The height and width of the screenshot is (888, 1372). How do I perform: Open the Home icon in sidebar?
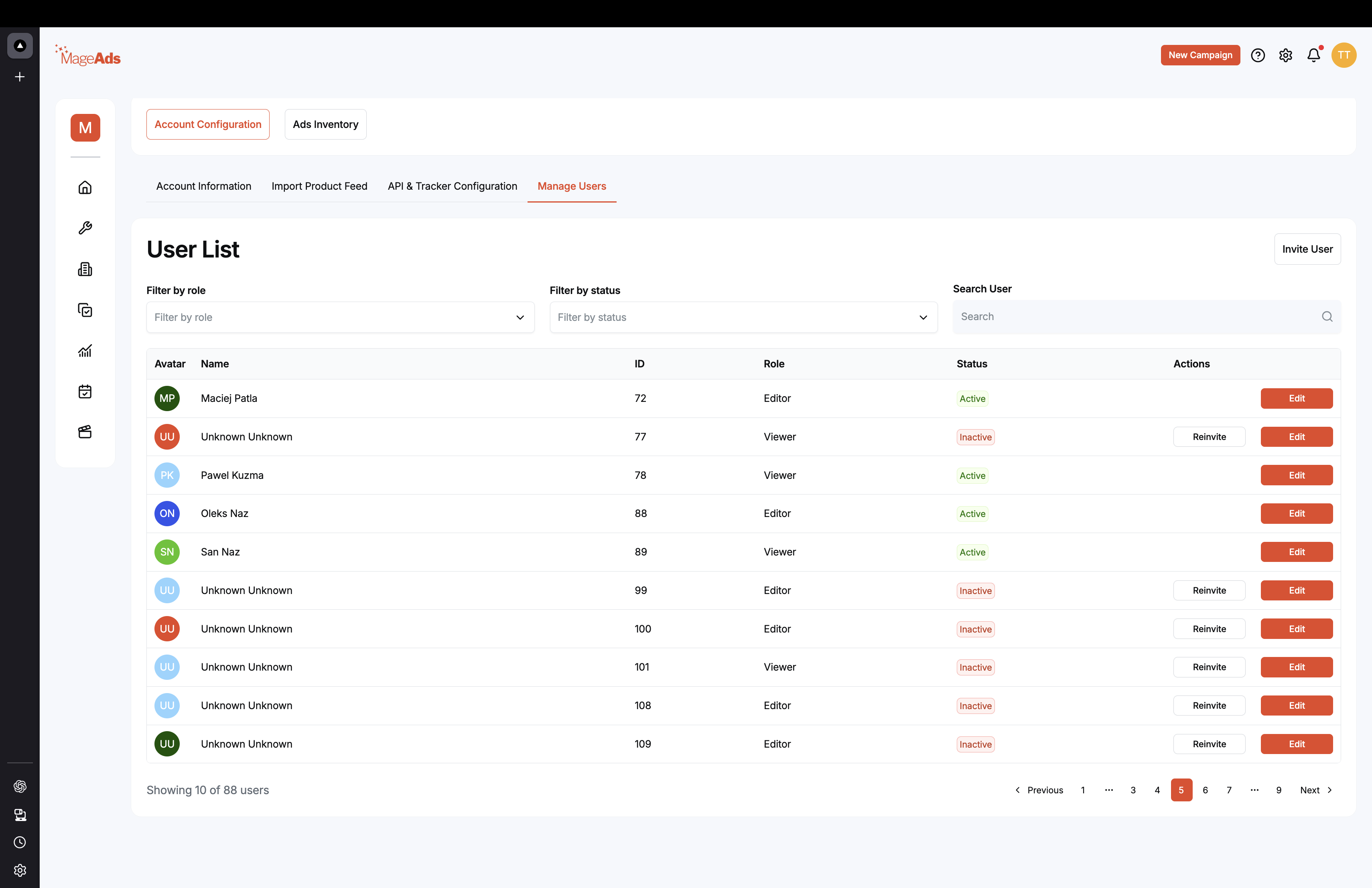[x=85, y=187]
